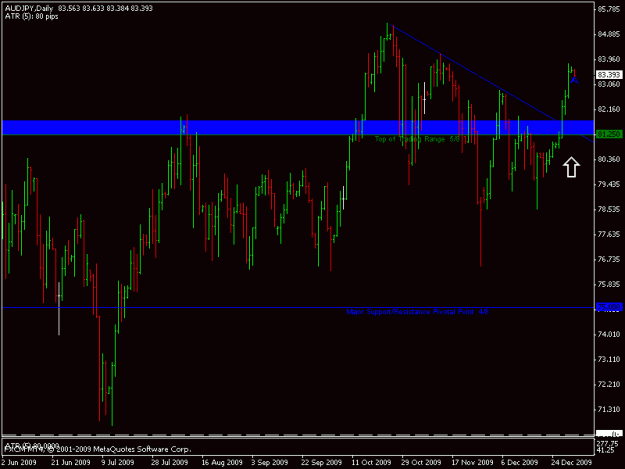Click the green 81.250 price level tag
The width and height of the screenshot is (625, 469).
tap(609, 134)
